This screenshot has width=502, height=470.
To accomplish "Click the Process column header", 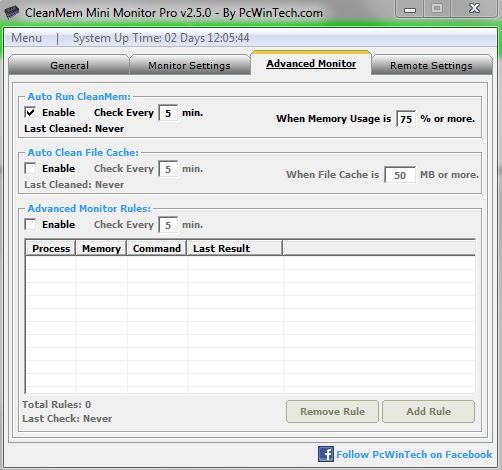I will (51, 248).
